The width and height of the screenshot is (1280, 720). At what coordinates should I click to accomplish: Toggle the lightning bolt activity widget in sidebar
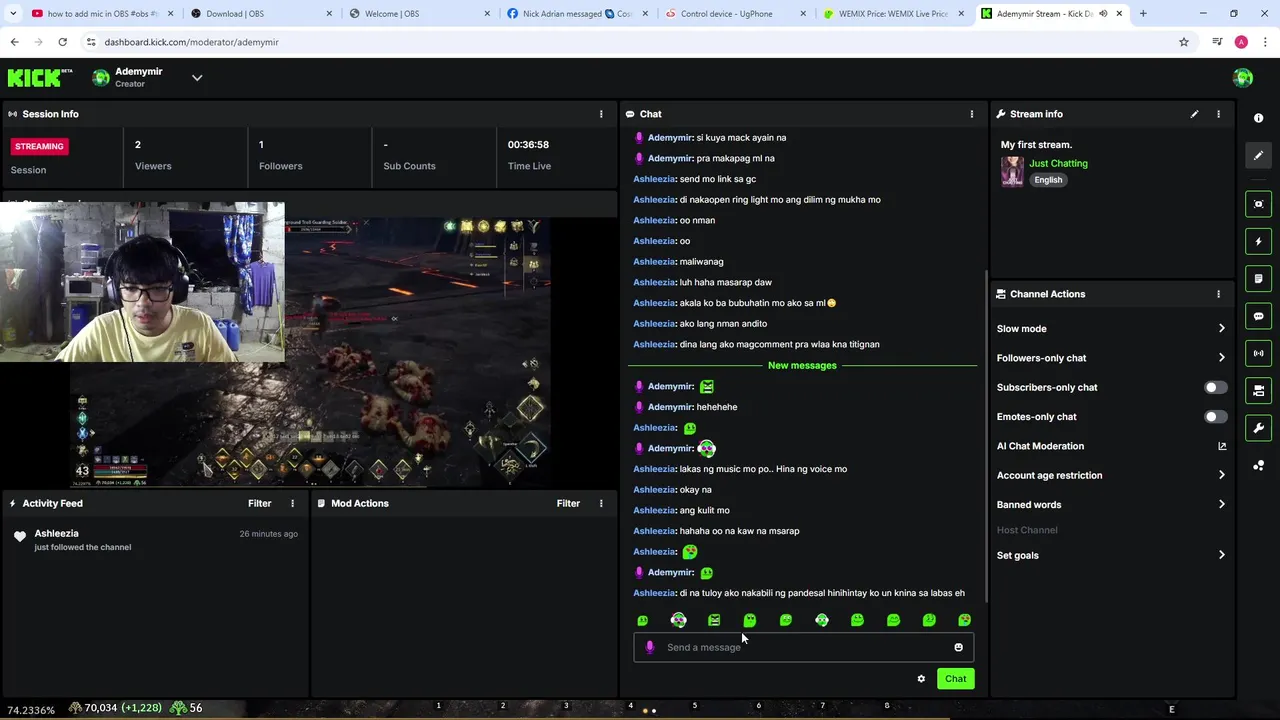coord(1258,241)
